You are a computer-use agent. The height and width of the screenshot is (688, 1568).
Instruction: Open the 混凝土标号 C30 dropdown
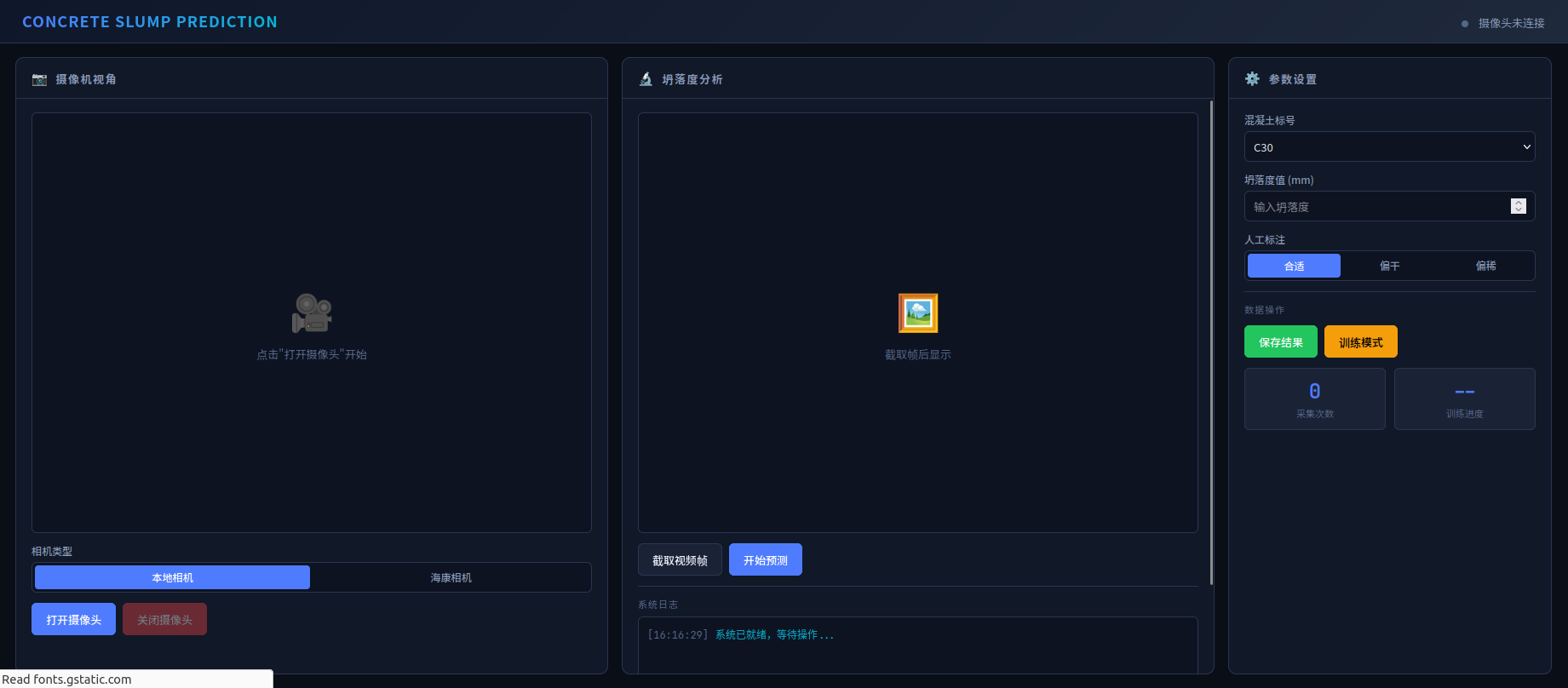coord(1390,146)
